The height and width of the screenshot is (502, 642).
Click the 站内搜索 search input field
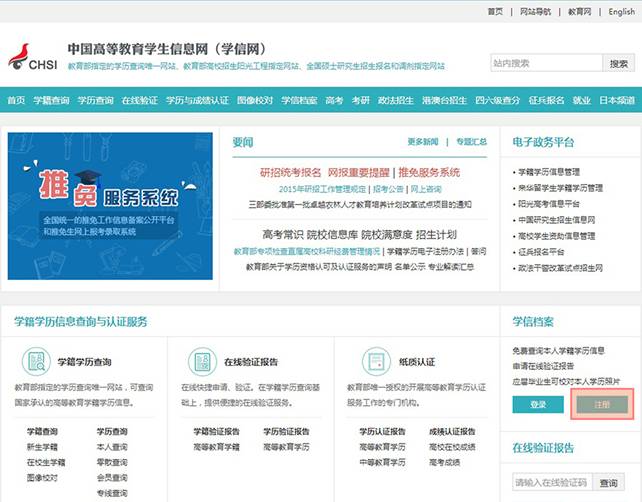(x=547, y=63)
